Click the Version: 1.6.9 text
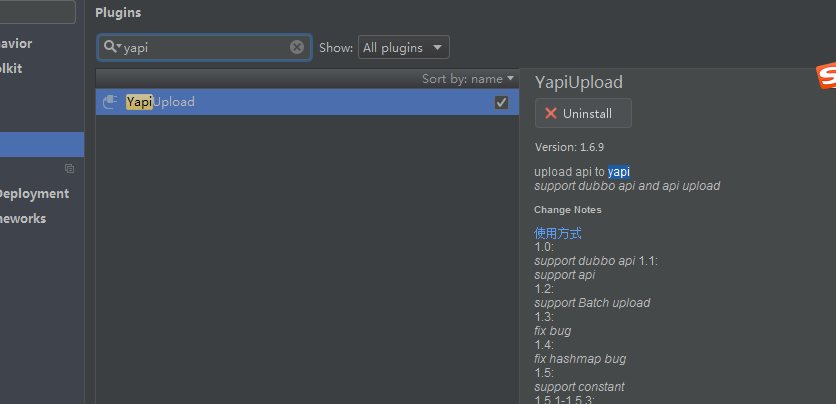The width and height of the screenshot is (836, 404). 569,147
